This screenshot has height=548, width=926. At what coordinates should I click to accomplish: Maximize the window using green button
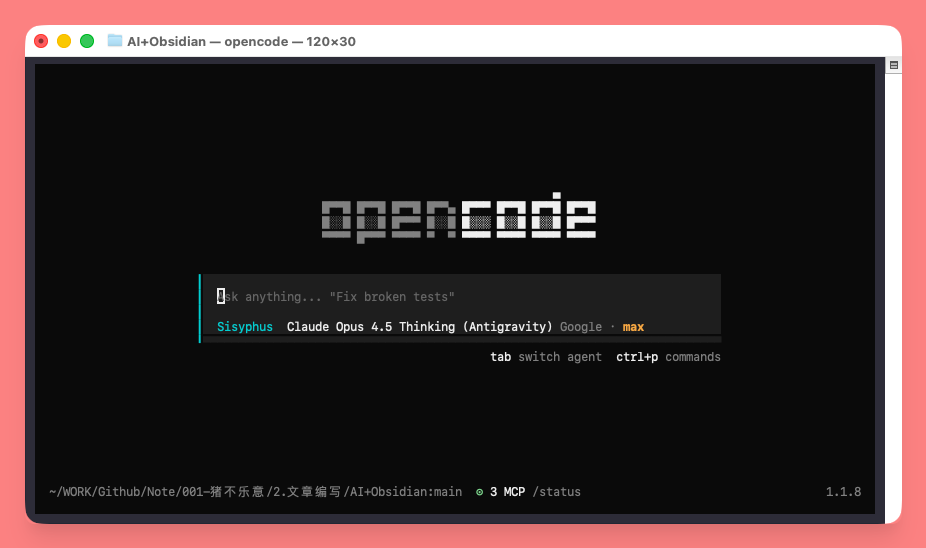[x=87, y=41]
